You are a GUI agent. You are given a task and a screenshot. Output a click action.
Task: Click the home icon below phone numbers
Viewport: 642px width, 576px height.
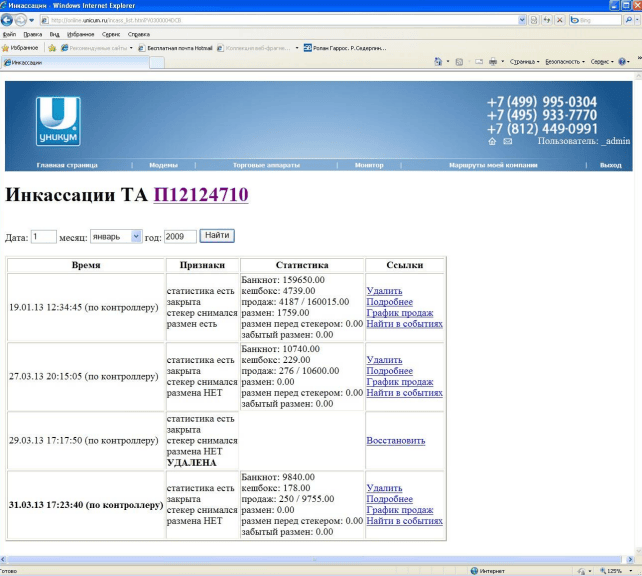click(492, 142)
